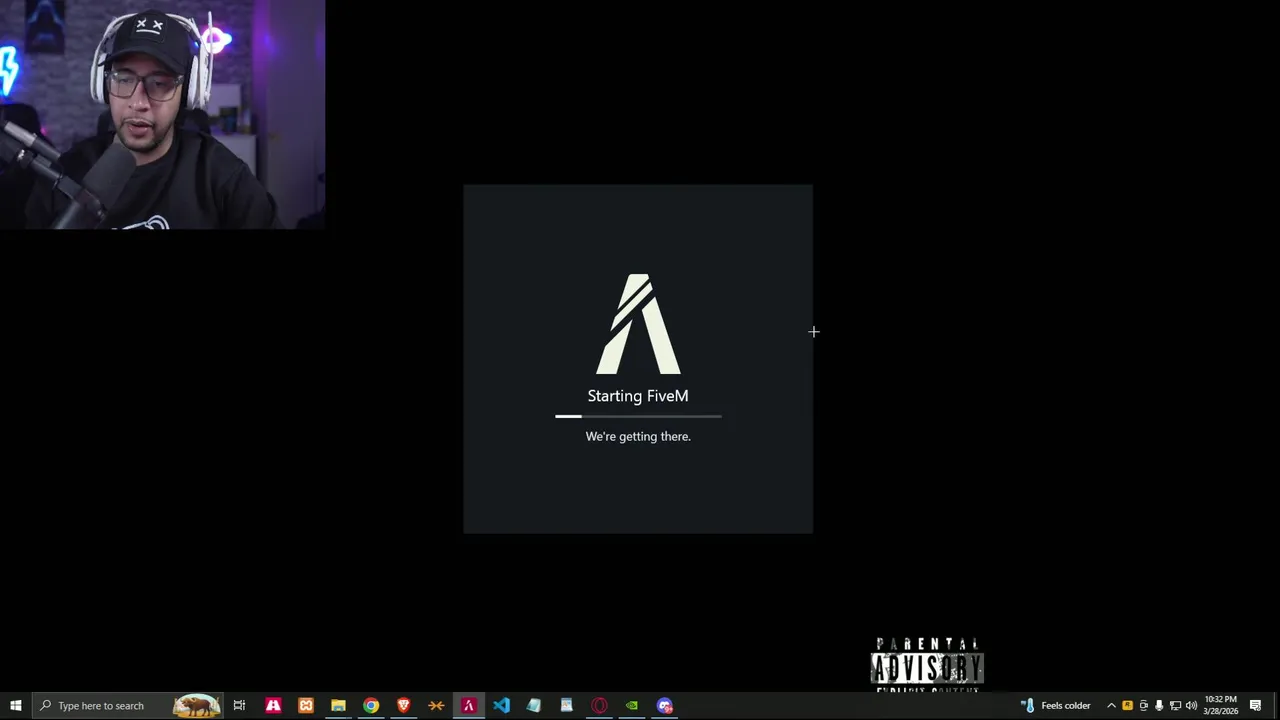Open the volume control tray icon

(1191, 705)
